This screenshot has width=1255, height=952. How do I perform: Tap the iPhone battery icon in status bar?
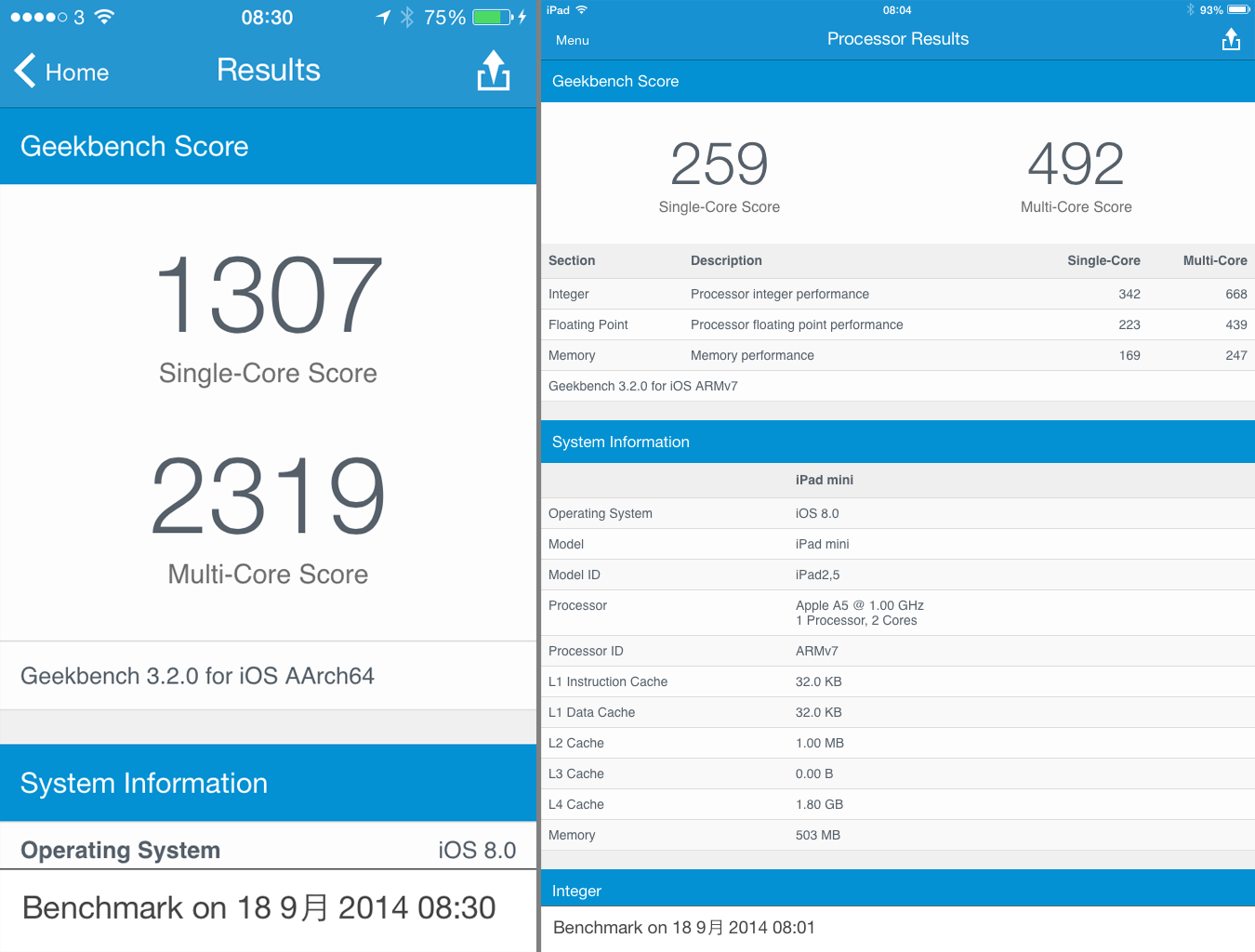[492, 18]
